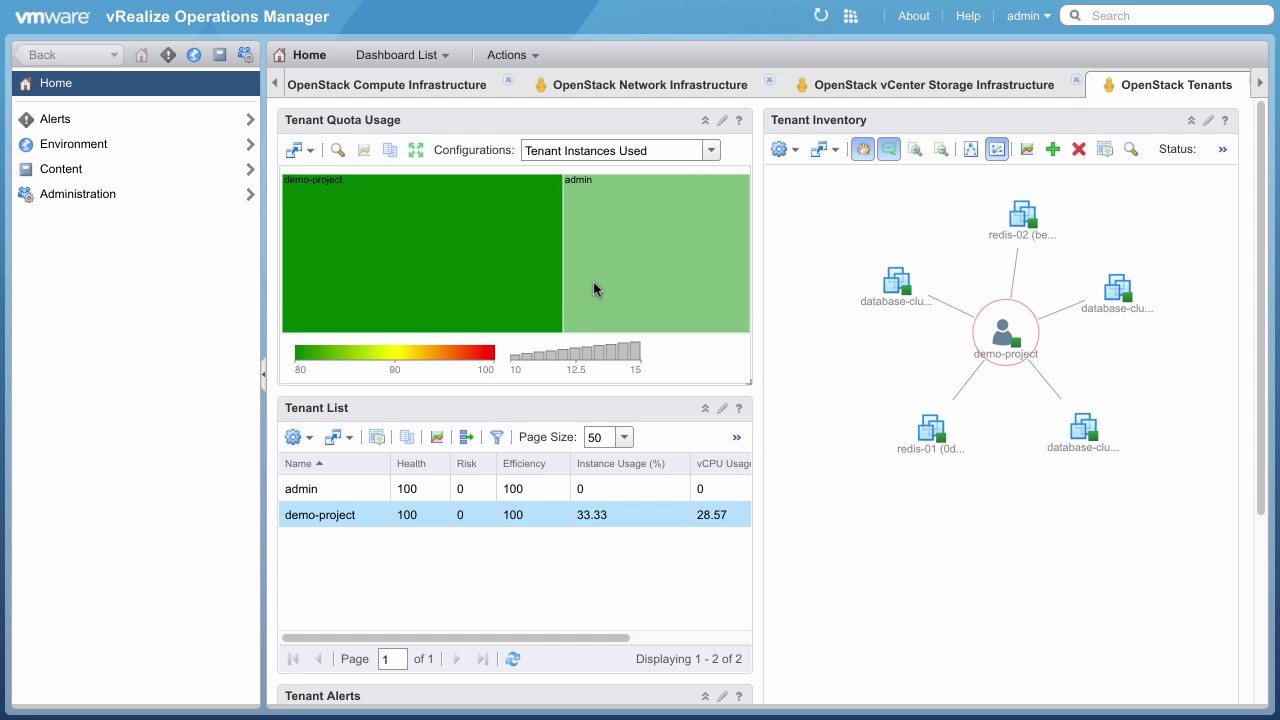Refresh the Tenant List with the reload icon

(513, 659)
